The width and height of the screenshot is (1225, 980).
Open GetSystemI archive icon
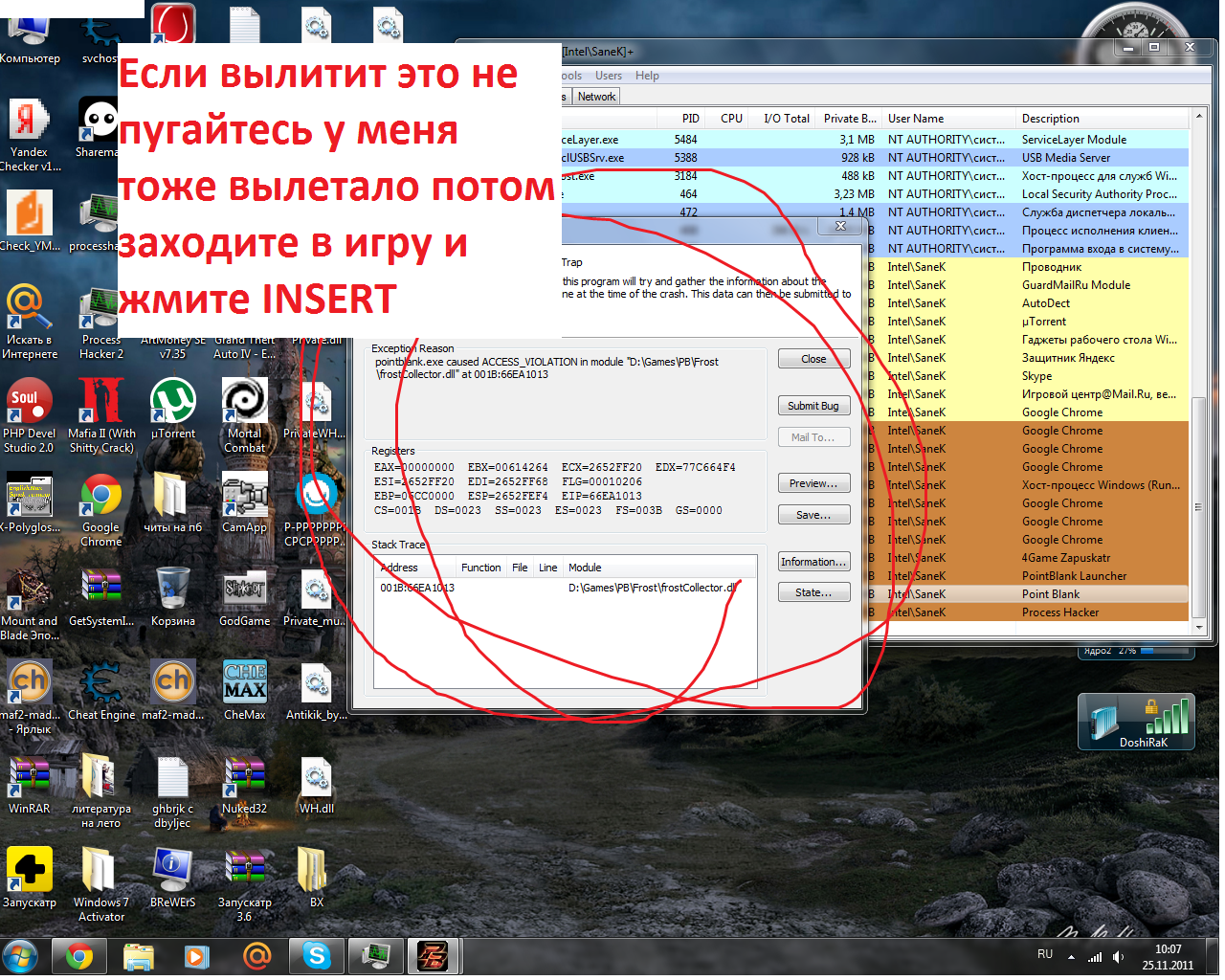pyautogui.click(x=101, y=597)
